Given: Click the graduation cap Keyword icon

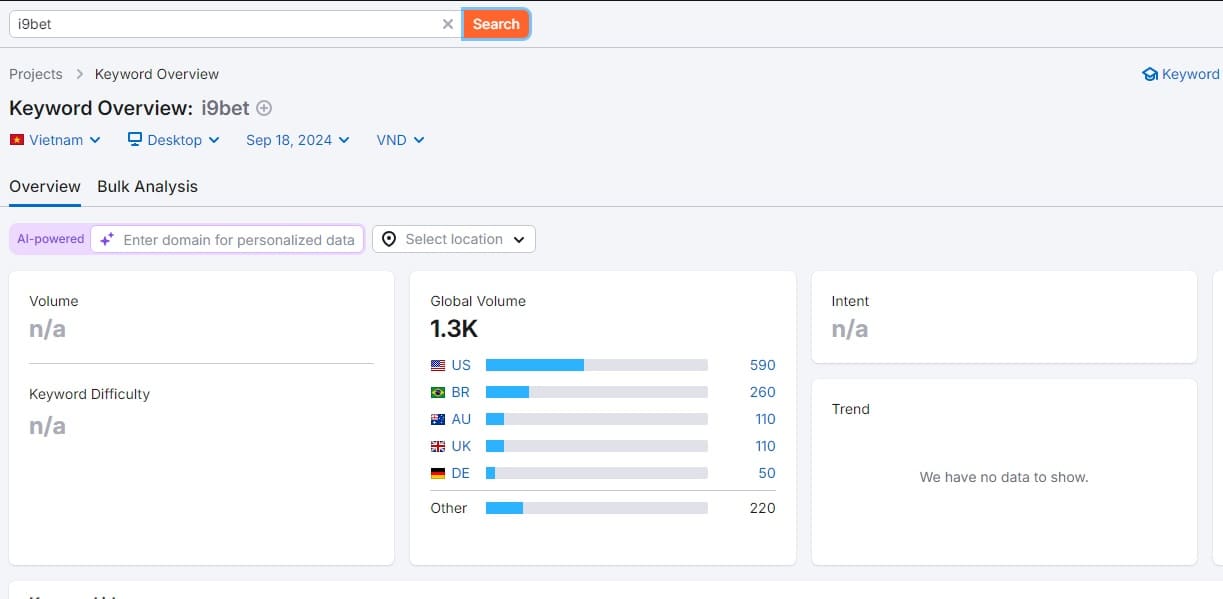Looking at the screenshot, I should click(x=1150, y=74).
